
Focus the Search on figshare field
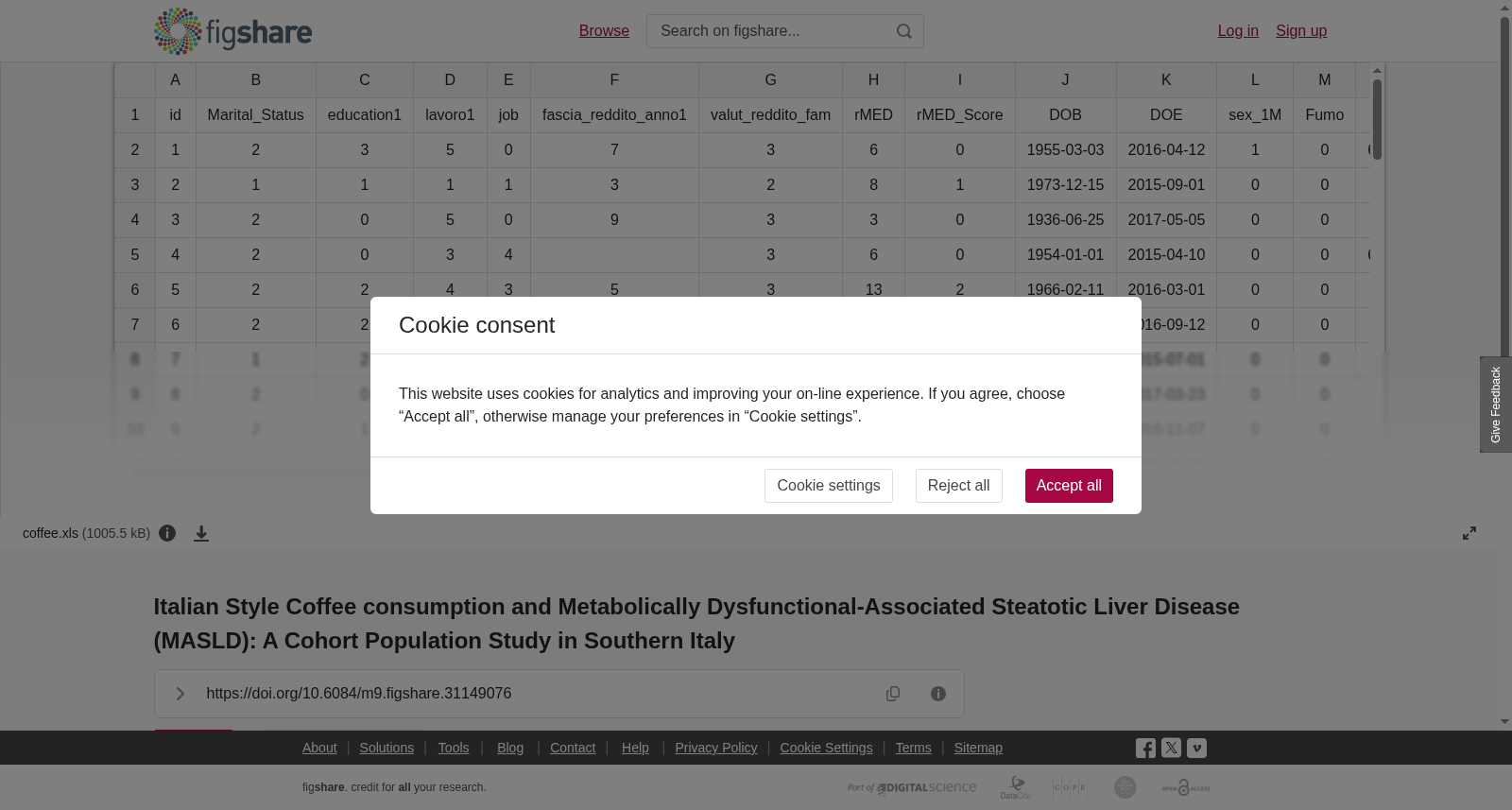[770, 31]
